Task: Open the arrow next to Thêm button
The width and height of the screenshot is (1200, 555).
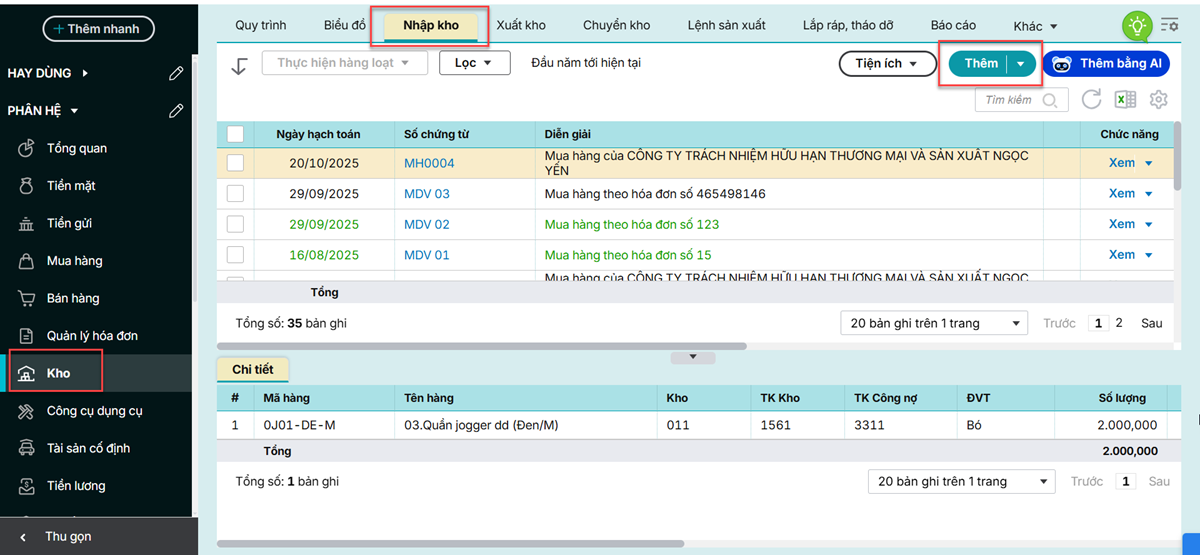Action: coord(1020,64)
